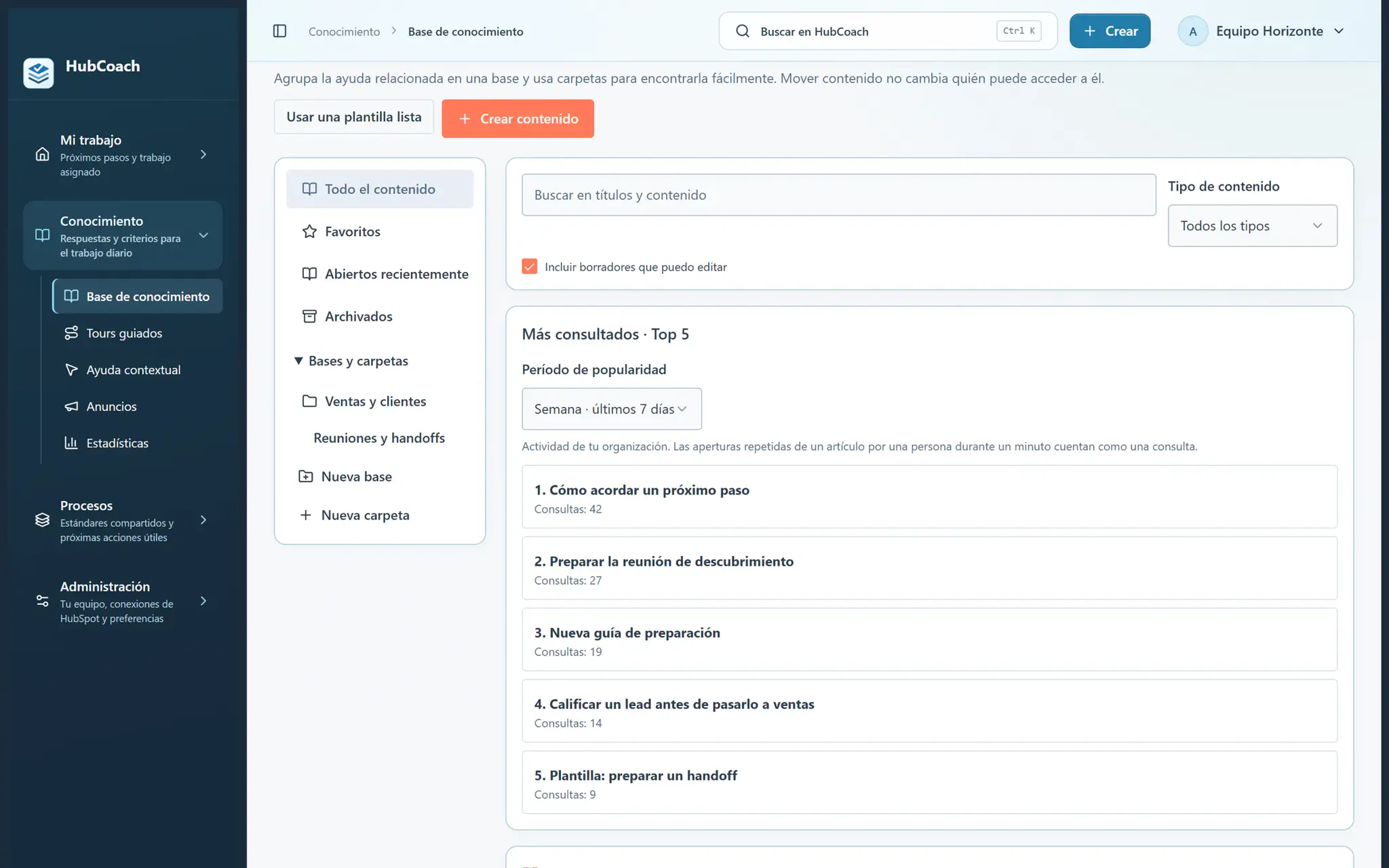Screen dimensions: 1389x868
Task: Click the Ventas y clientes folder icon
Action: click(309, 401)
